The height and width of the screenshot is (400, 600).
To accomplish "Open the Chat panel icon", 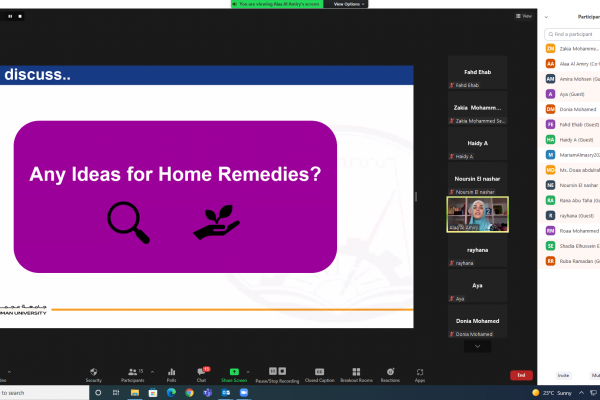I will [x=201, y=372].
